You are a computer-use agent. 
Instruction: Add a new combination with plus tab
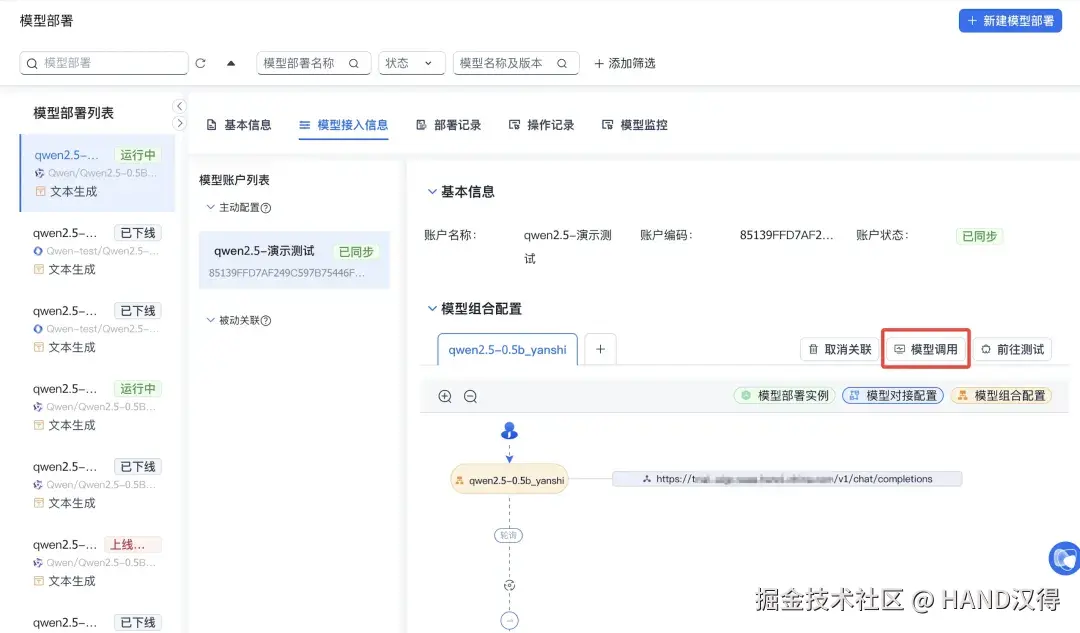tap(601, 349)
